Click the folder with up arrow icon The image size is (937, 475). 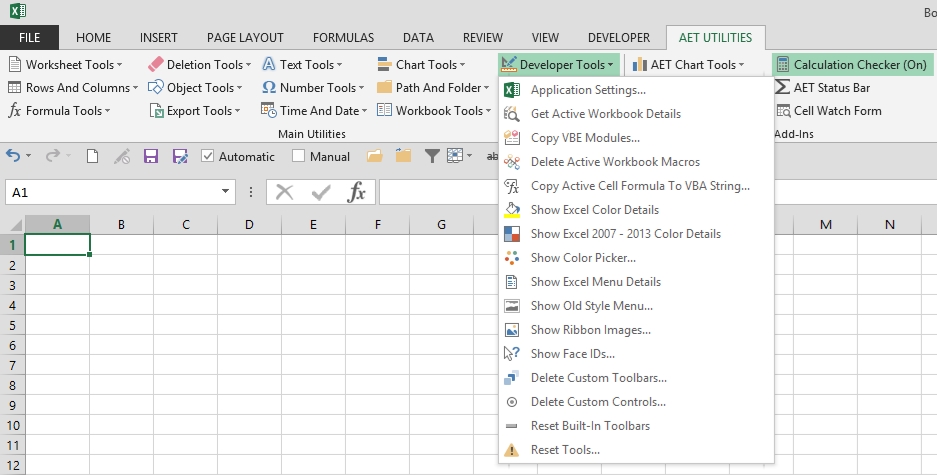[x=403, y=156]
